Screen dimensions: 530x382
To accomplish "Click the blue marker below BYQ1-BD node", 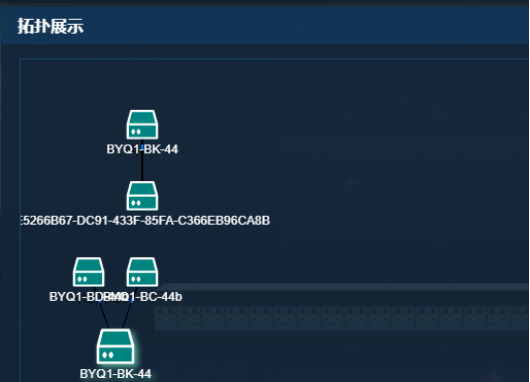I will tap(99, 300).
